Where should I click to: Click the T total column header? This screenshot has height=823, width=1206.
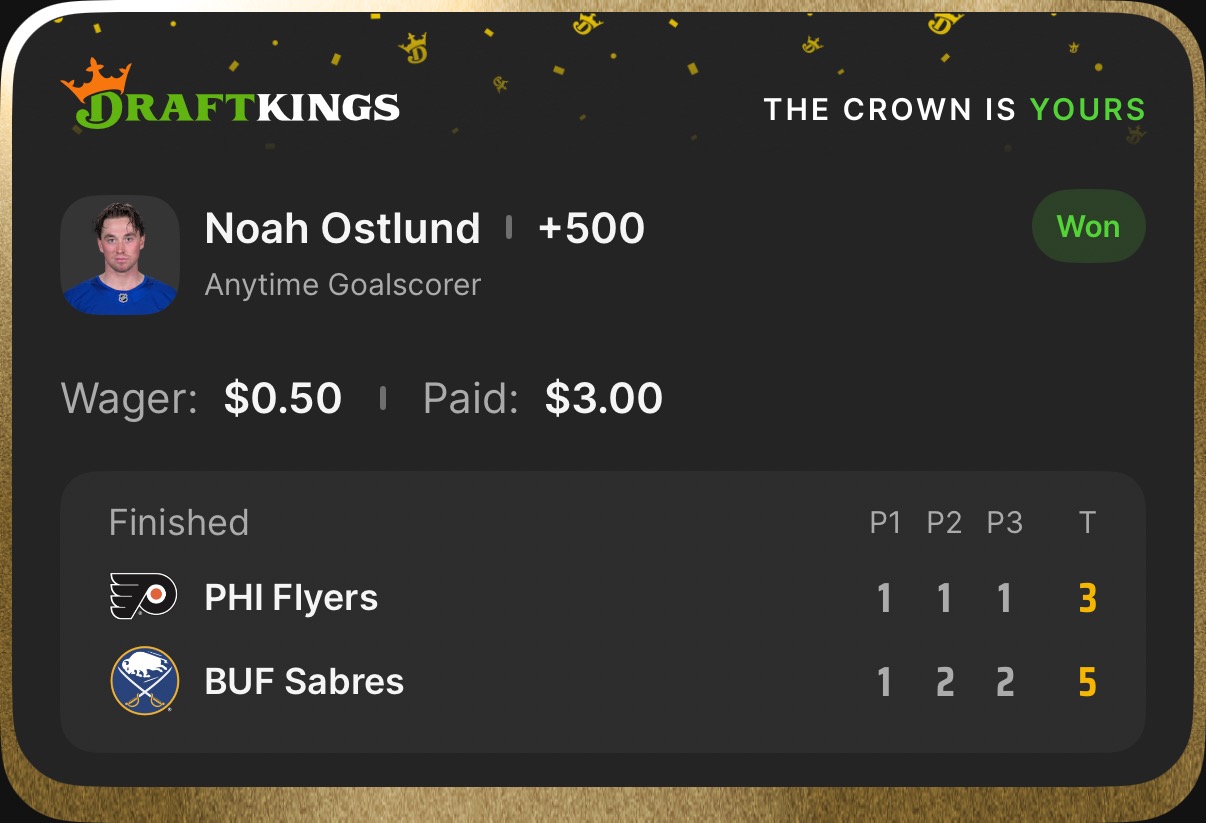point(1087,523)
